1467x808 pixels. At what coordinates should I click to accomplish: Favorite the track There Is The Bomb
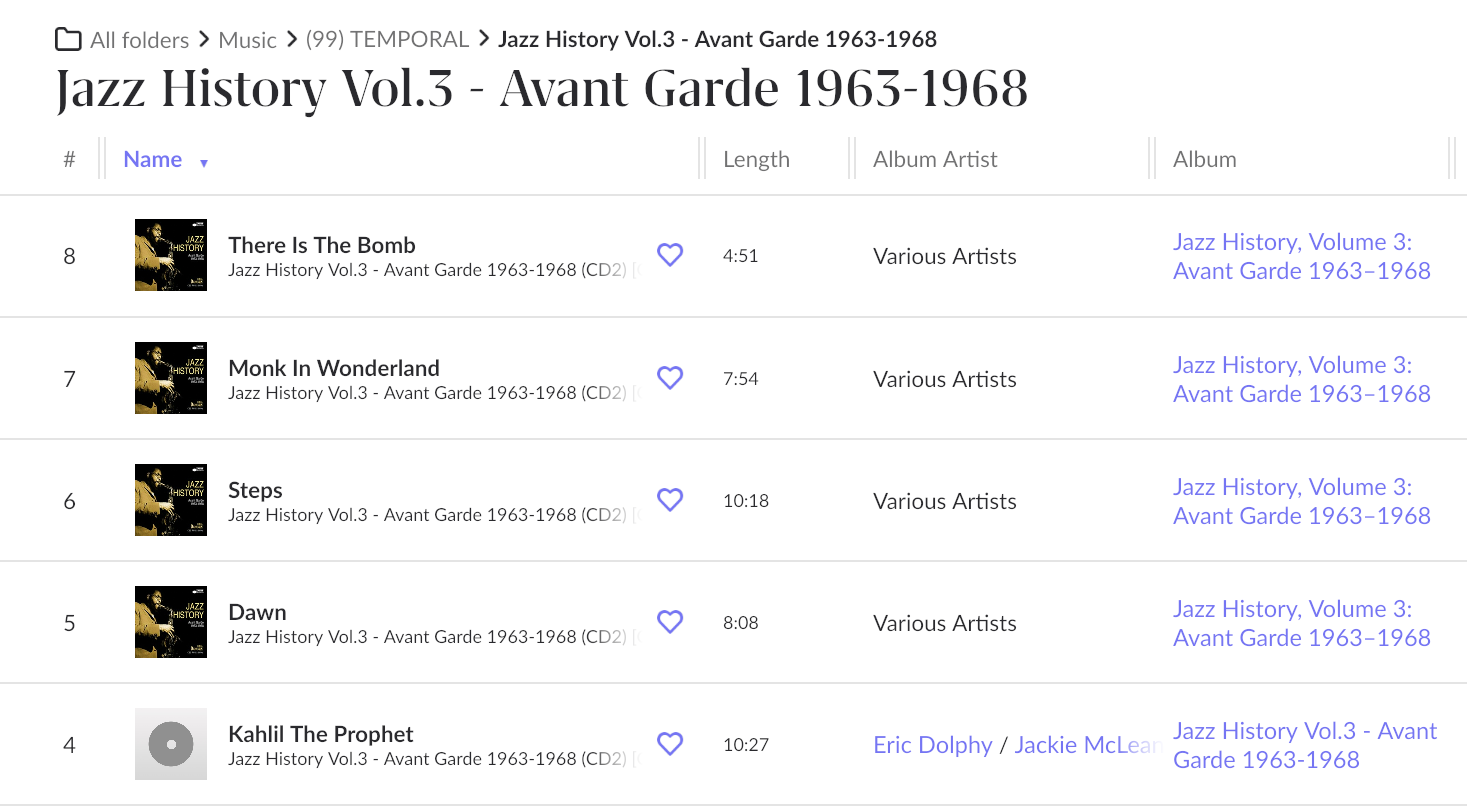(x=670, y=255)
